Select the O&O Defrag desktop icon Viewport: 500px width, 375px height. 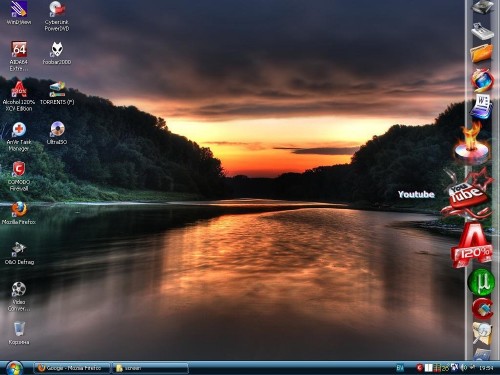point(19,253)
